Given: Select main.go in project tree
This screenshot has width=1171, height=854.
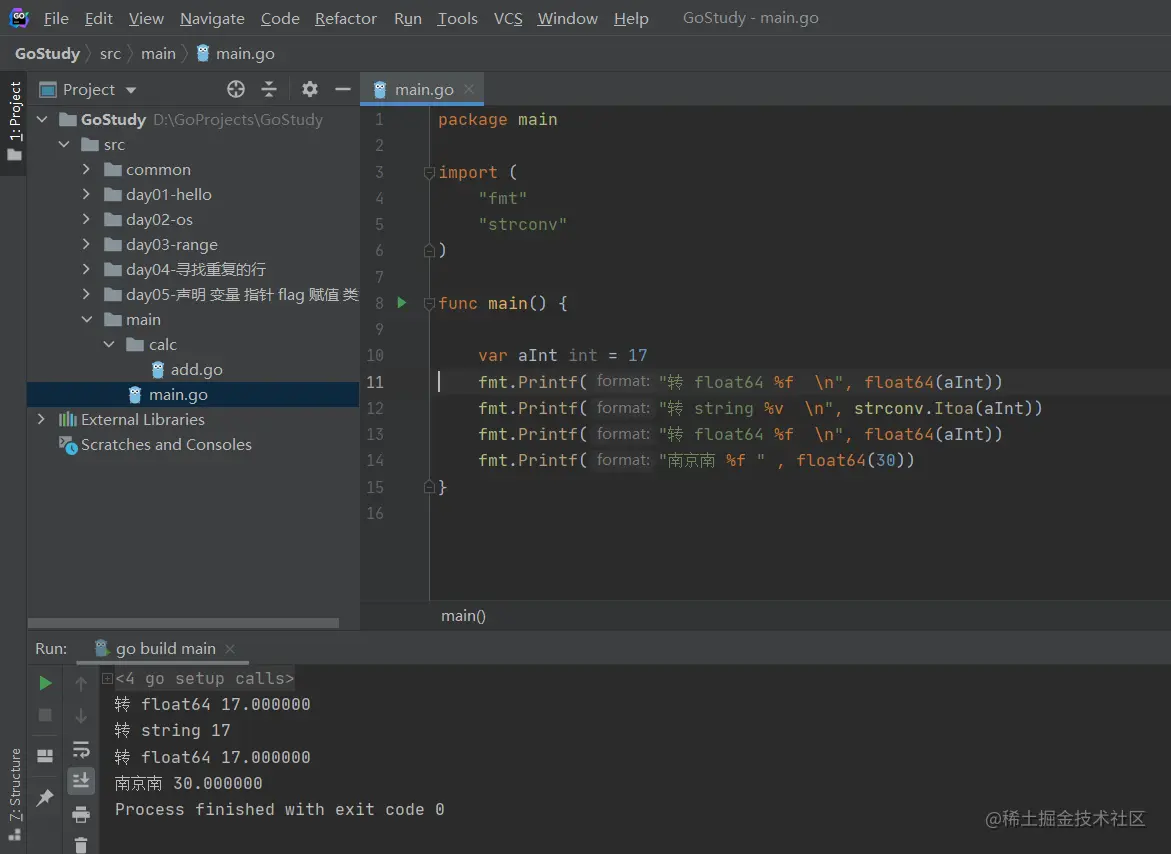Looking at the screenshot, I should tap(193, 394).
